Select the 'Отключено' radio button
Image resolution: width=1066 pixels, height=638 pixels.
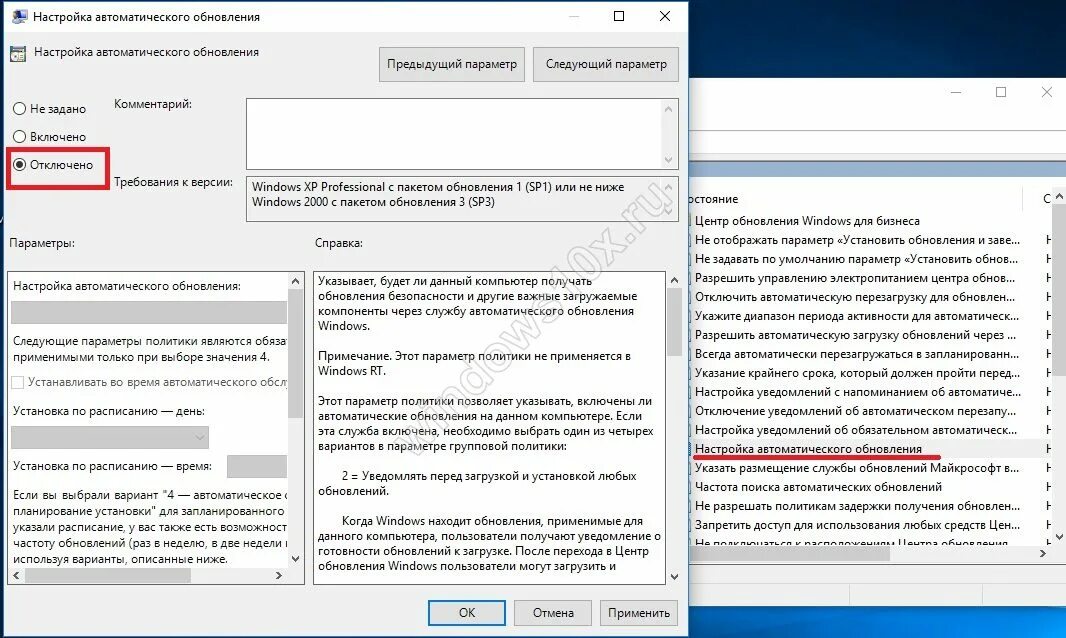[20, 165]
